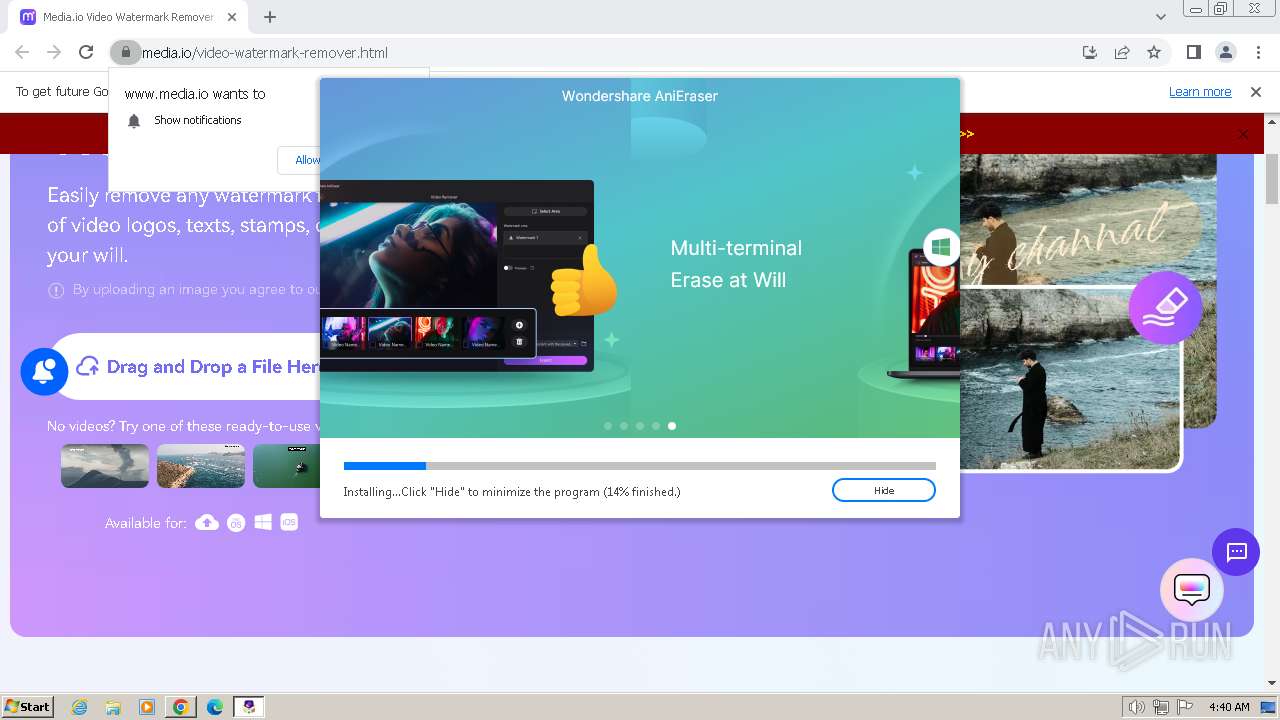Image resolution: width=1280 pixels, height=720 pixels.
Task: Click the installer progress bar
Action: point(639,466)
